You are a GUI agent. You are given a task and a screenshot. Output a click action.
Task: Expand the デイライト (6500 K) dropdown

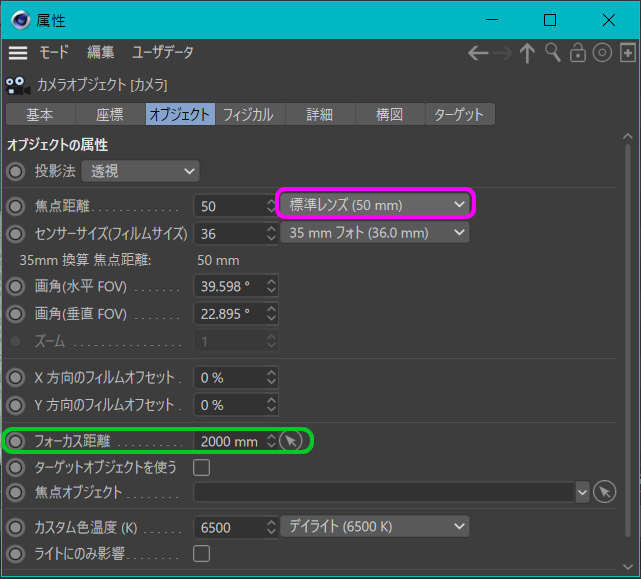pyautogui.click(x=376, y=526)
